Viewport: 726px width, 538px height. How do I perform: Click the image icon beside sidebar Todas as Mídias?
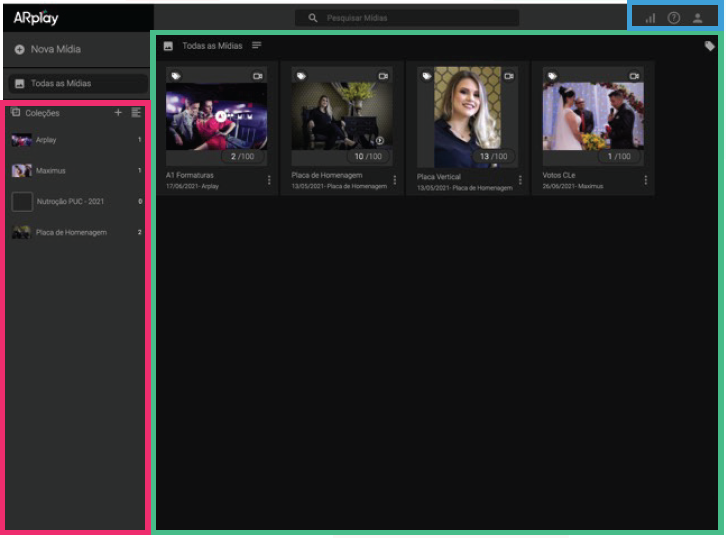(x=19, y=84)
